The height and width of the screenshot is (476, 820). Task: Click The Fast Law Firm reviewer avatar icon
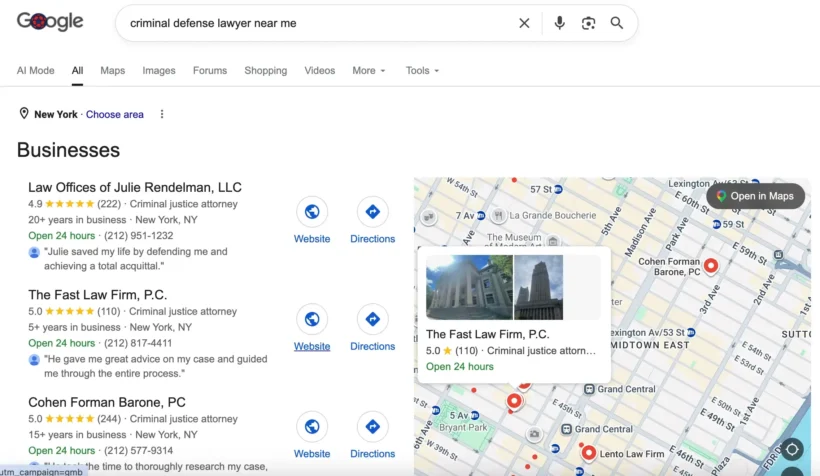point(34,360)
